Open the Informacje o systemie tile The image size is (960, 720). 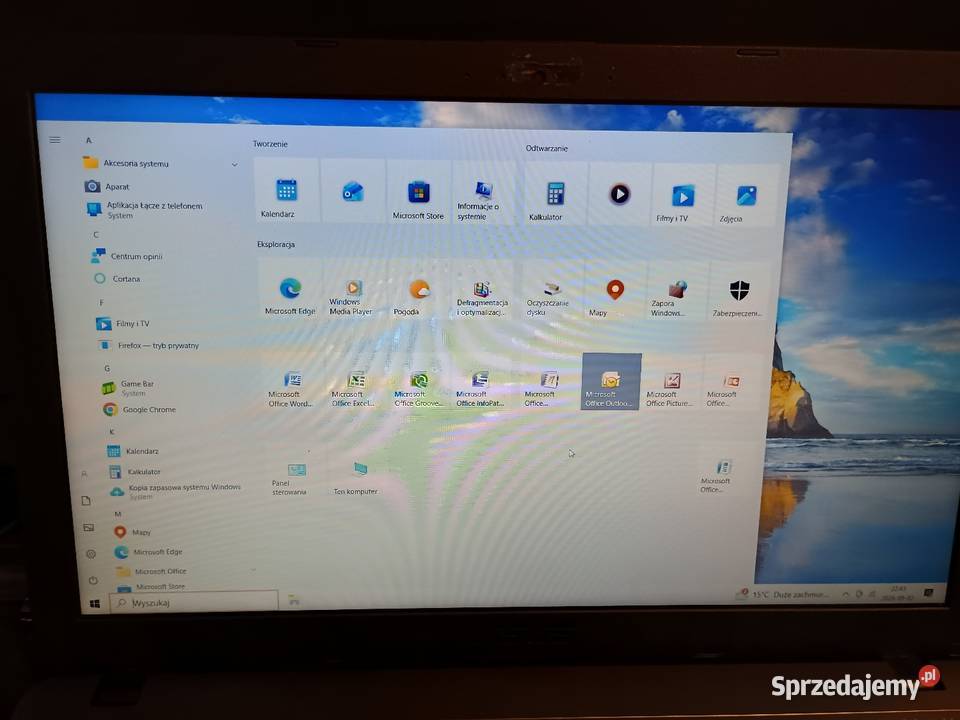[483, 192]
